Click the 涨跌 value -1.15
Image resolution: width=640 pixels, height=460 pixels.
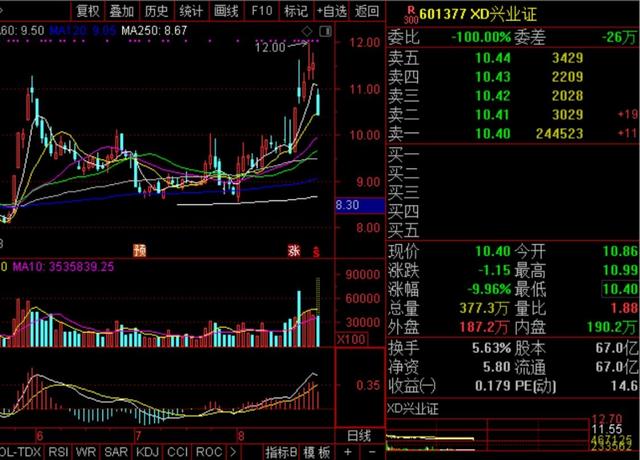tap(494, 270)
